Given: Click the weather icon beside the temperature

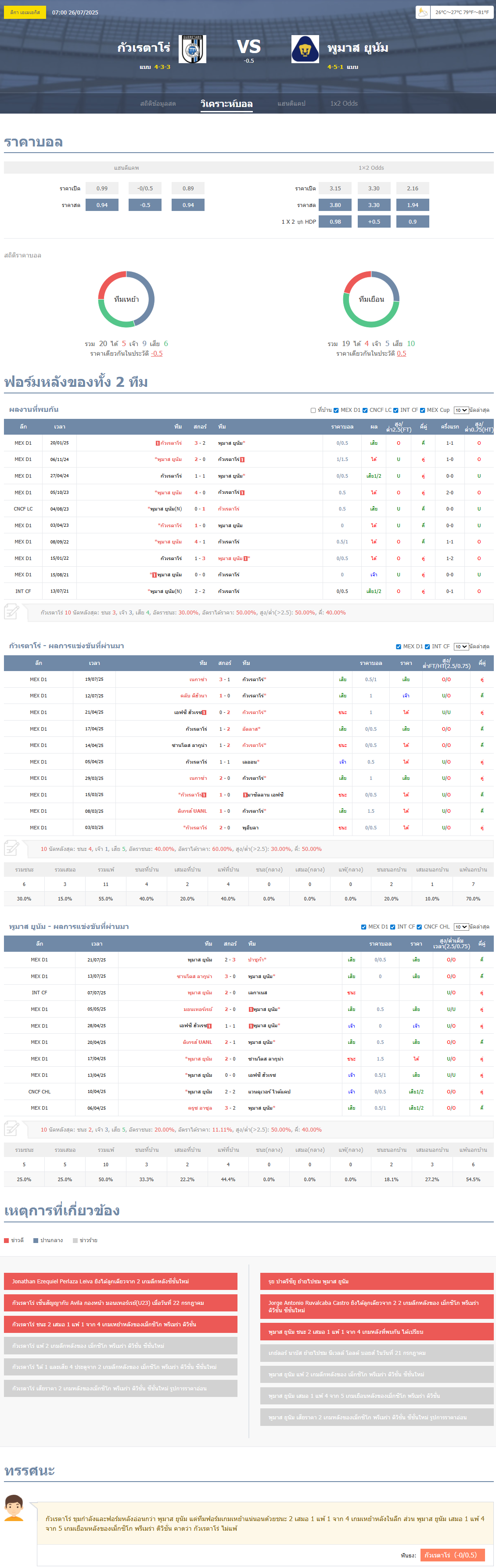Looking at the screenshot, I should 422,12.
